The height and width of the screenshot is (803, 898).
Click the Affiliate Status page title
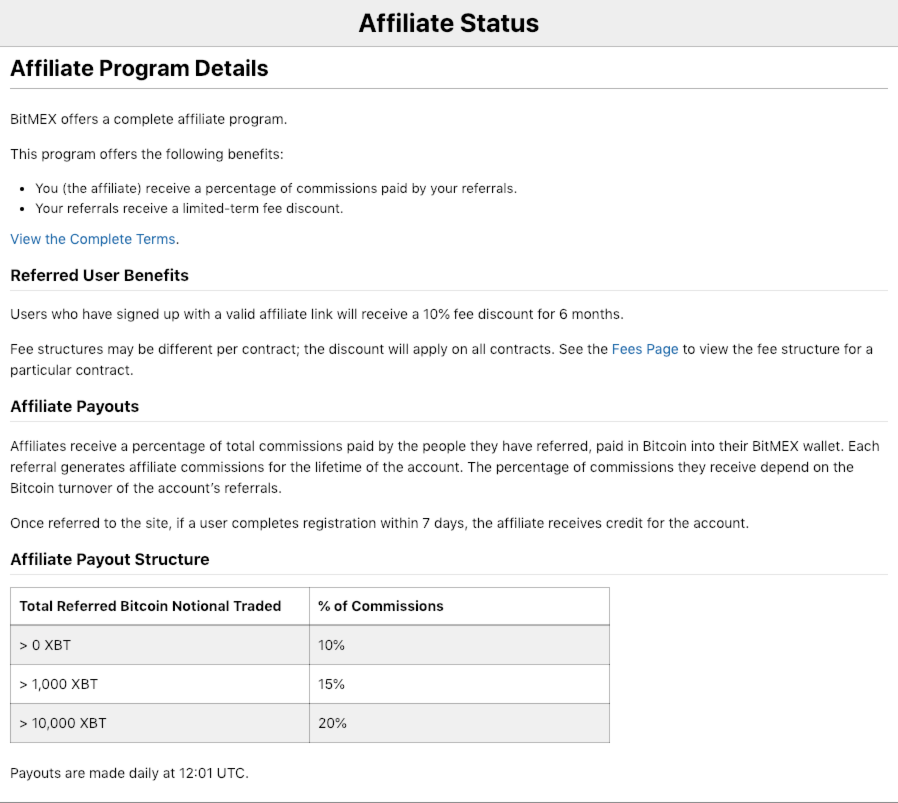[x=448, y=23]
